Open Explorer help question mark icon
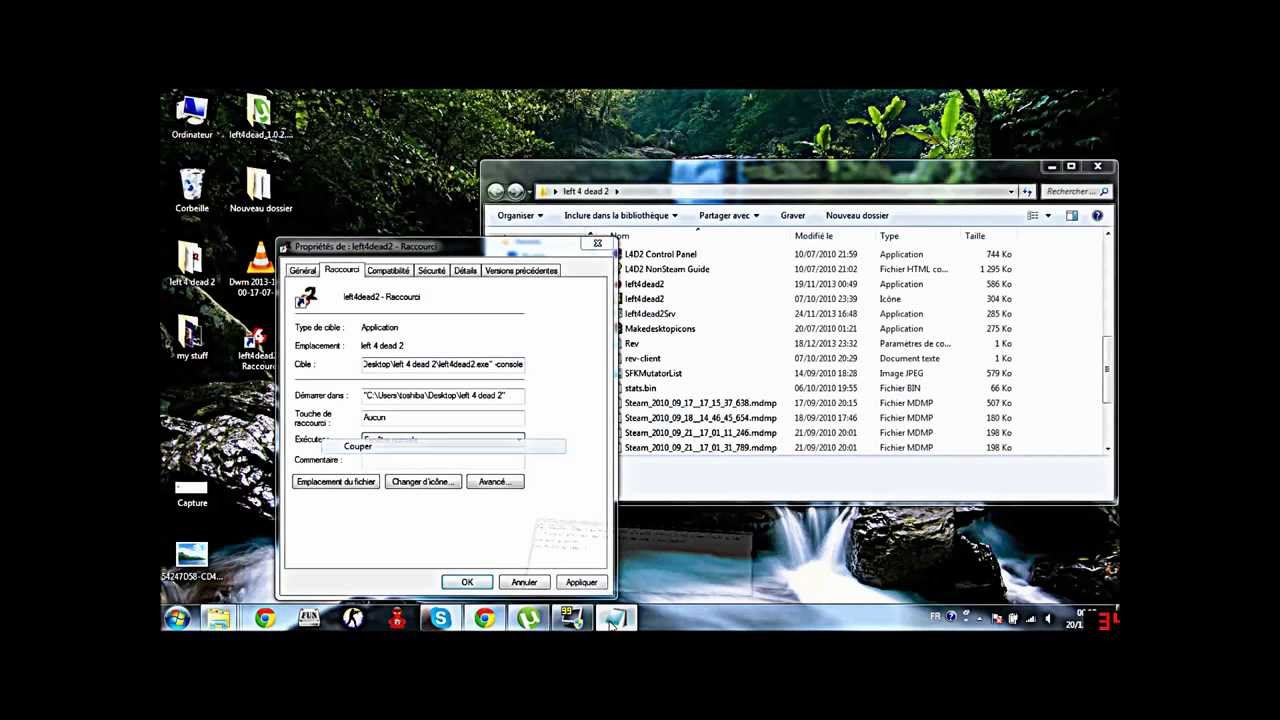Image resolution: width=1280 pixels, height=720 pixels. [x=1097, y=215]
